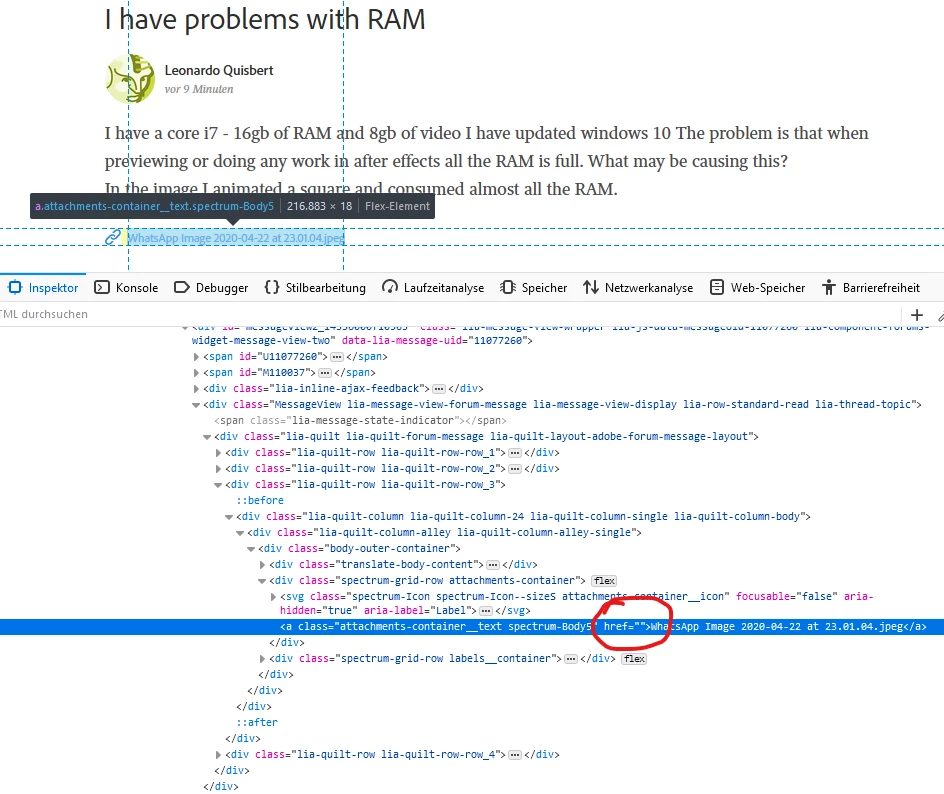944x794 pixels.
Task: Click the plus icon to add a node
Action: tap(917, 314)
